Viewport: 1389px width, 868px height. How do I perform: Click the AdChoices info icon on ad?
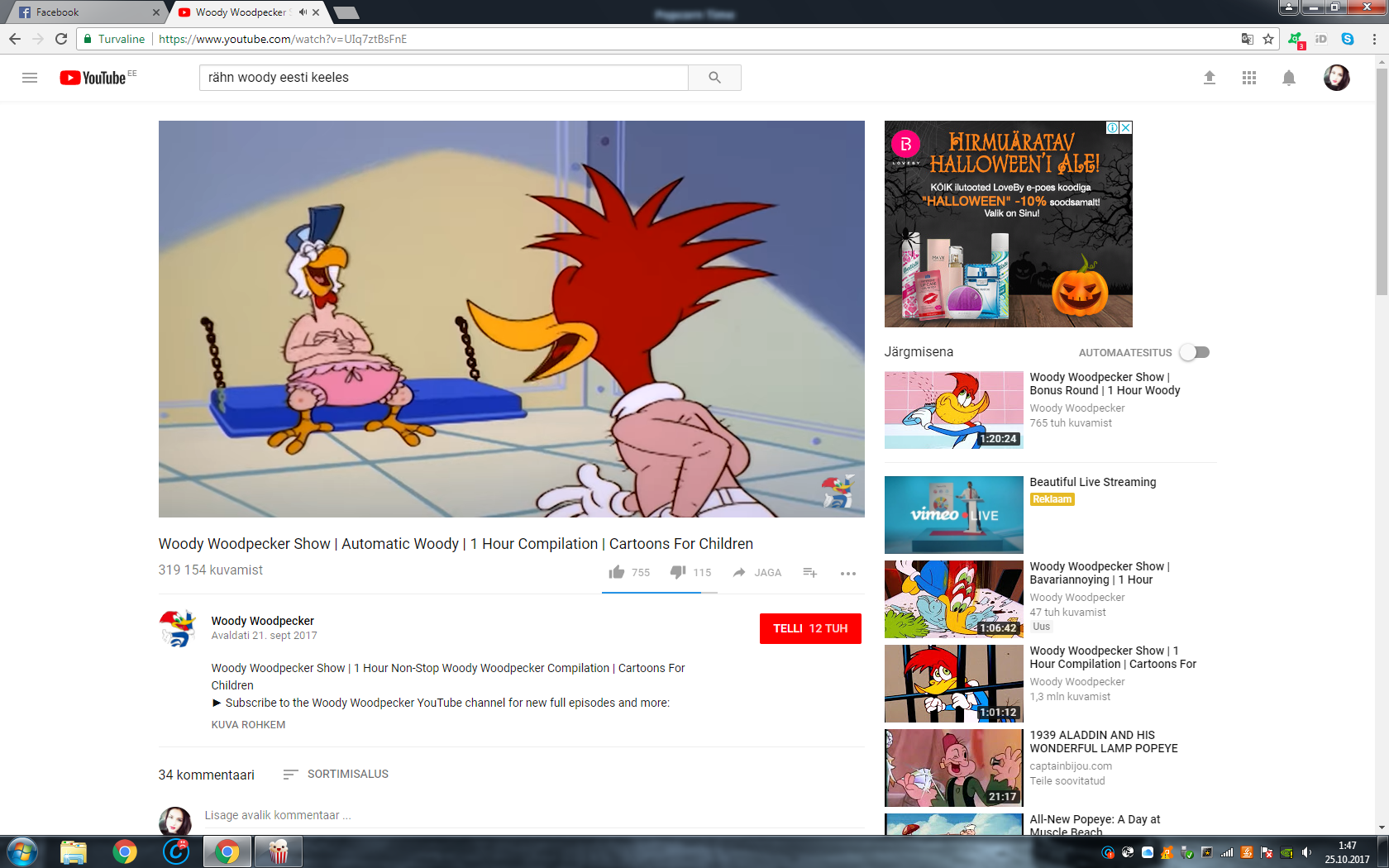click(1113, 128)
